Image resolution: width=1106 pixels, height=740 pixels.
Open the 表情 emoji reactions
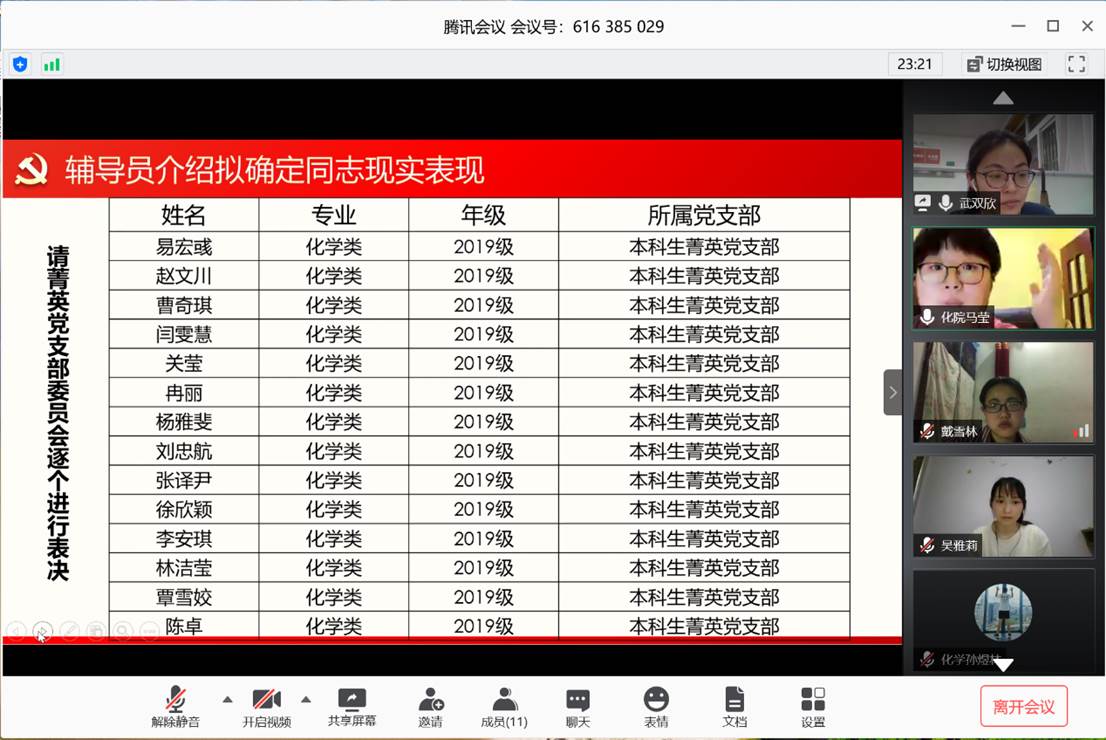(x=655, y=706)
